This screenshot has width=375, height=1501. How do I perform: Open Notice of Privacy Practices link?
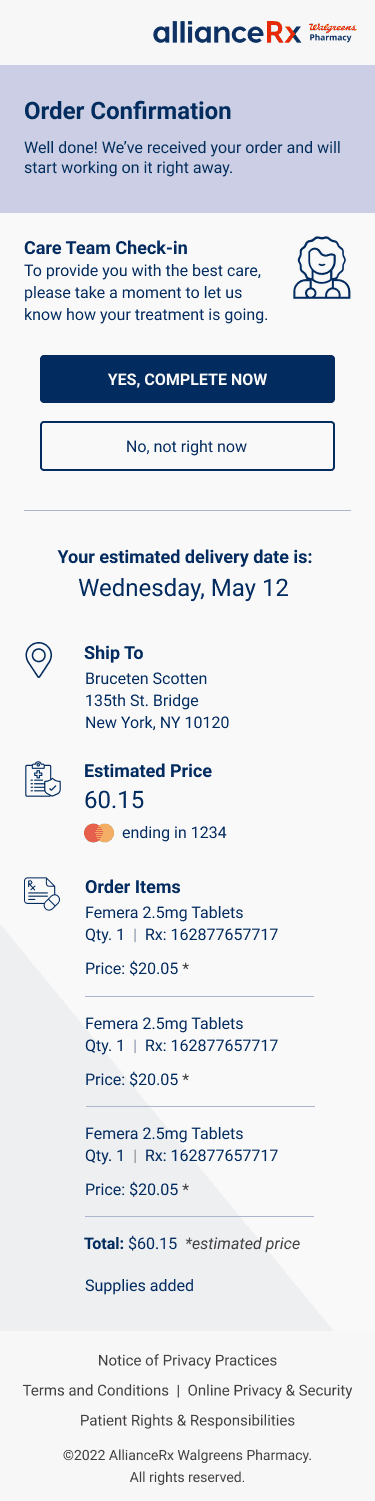pyautogui.click(x=187, y=1360)
